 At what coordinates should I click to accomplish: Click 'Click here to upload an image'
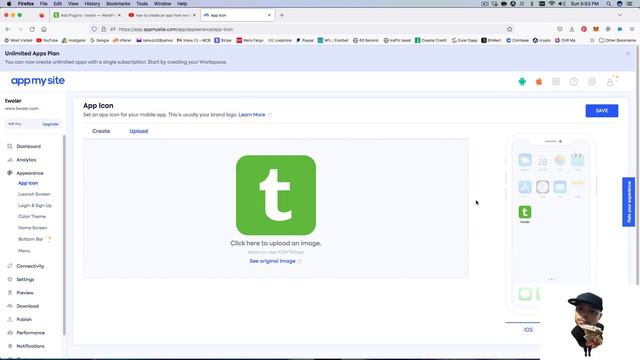[276, 243]
